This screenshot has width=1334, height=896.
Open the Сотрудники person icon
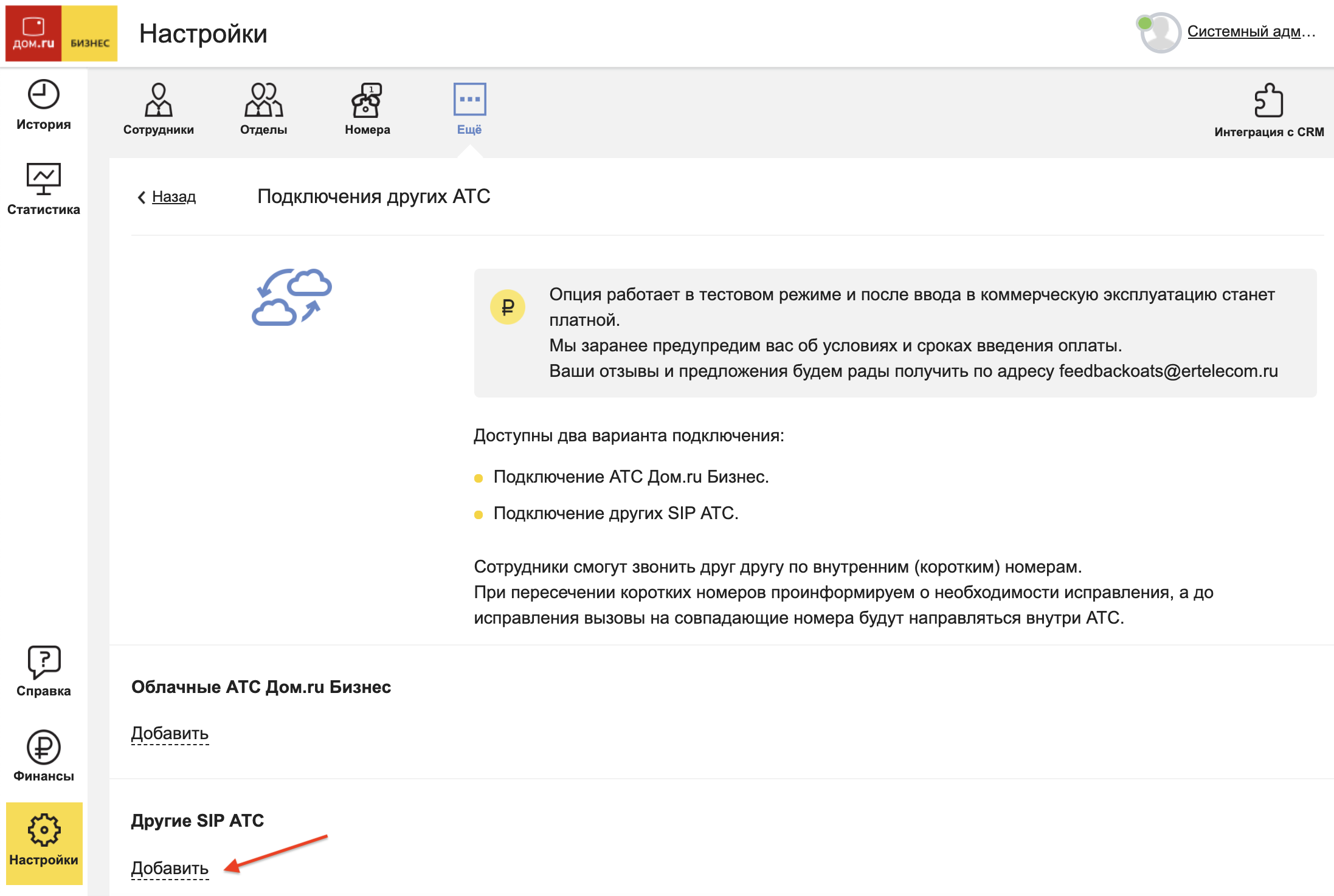(158, 100)
